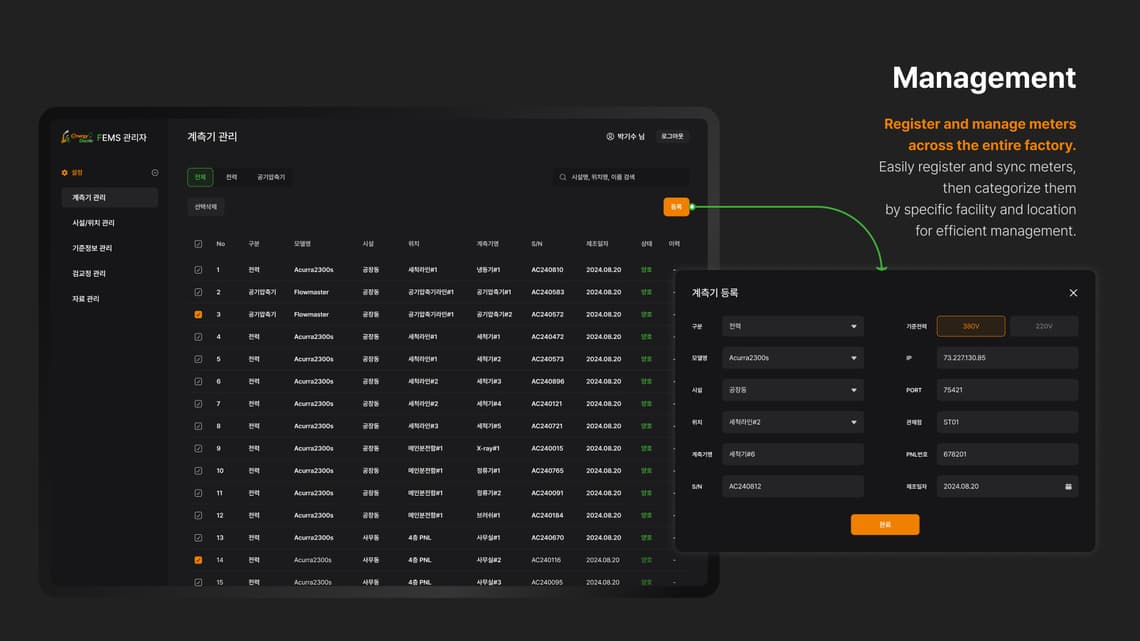Screen dimensions: 1140x641
Task: Click the 계측기명 field containing 세척기#6
Action: (793, 454)
